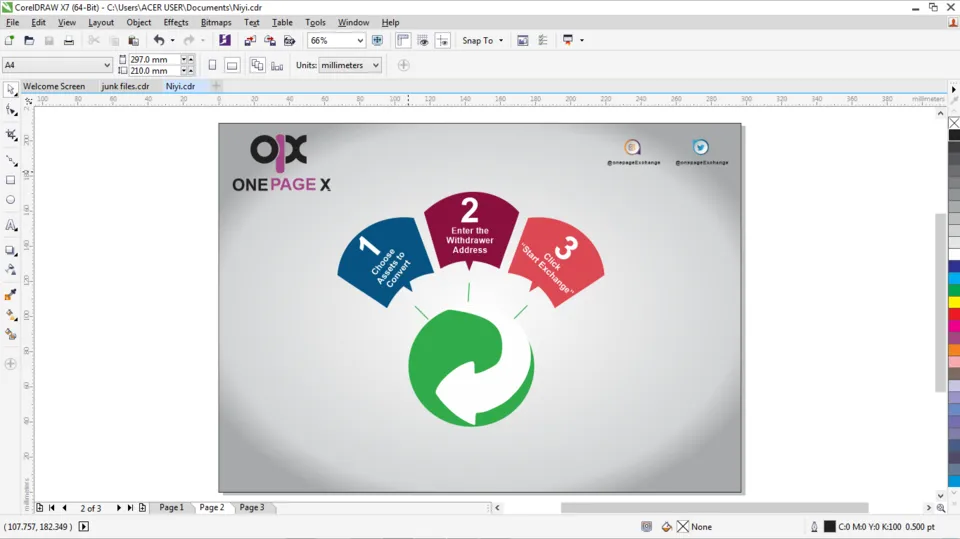Screen dimensions: 960x539
Task: Toggle Show Guidelines
Action: [x=443, y=40]
